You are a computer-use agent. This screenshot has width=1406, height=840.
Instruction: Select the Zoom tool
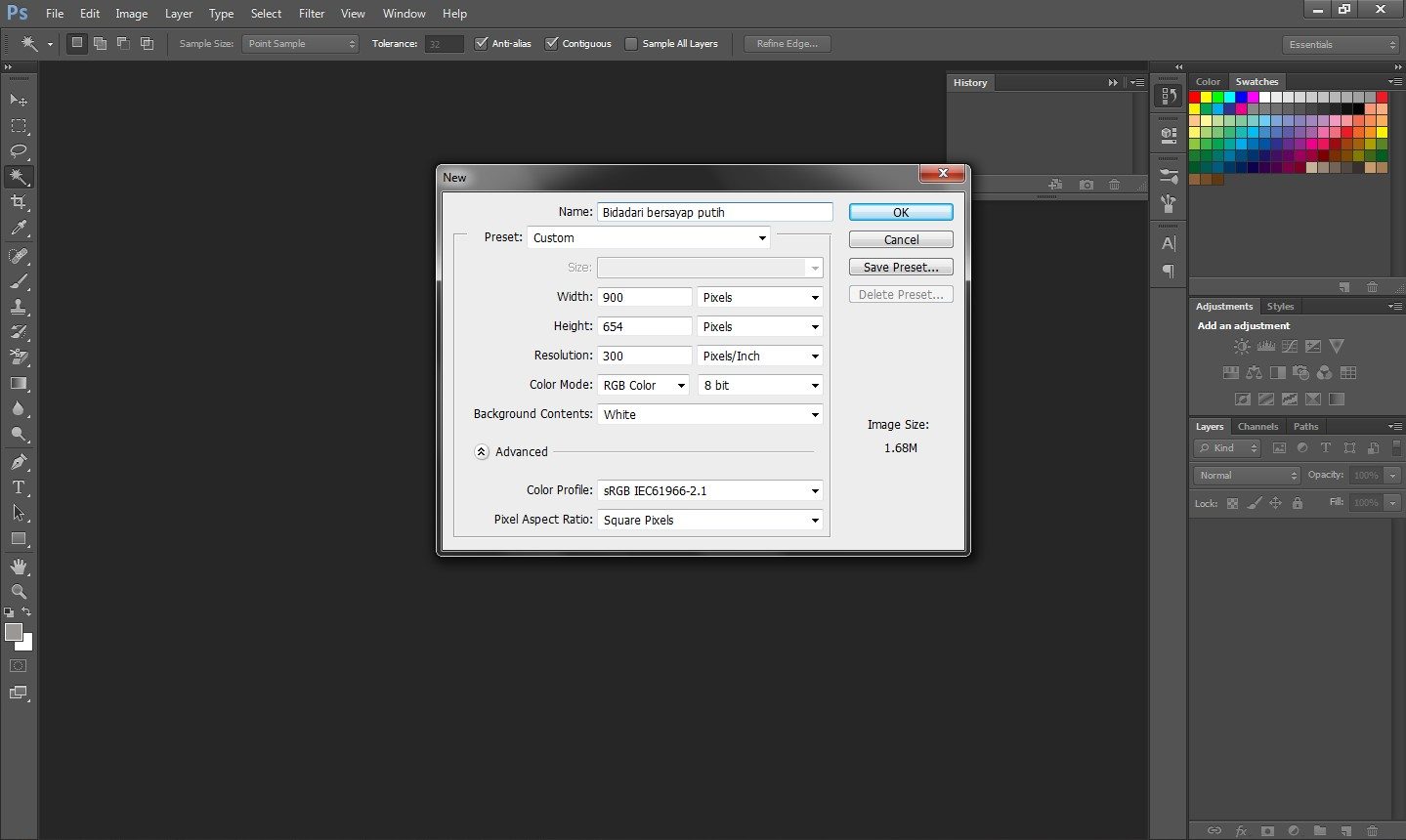(19, 592)
